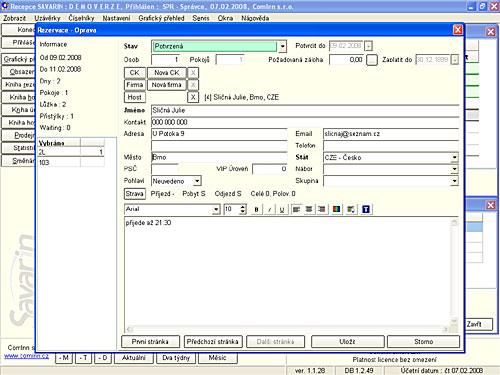This screenshot has height=375, width=500.
Task: Center the note text
Action: pos(309,209)
